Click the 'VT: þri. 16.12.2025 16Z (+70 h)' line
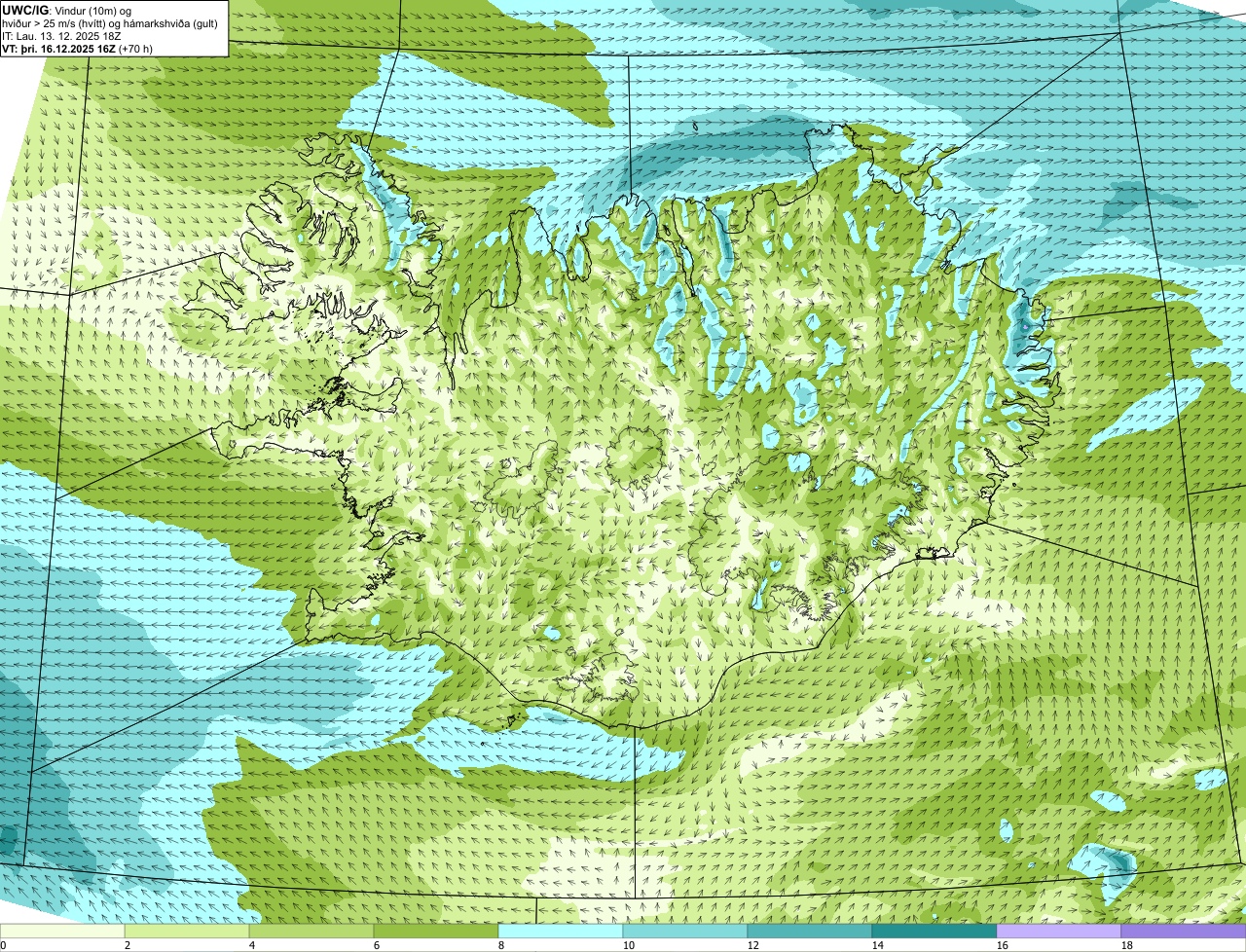This screenshot has height=952, width=1246. click(x=77, y=49)
